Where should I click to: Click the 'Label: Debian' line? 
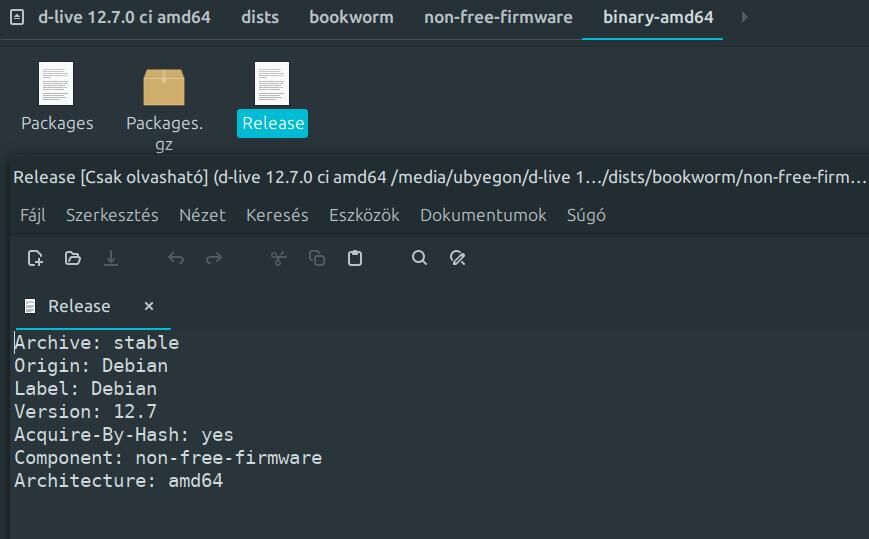[x=85, y=389]
